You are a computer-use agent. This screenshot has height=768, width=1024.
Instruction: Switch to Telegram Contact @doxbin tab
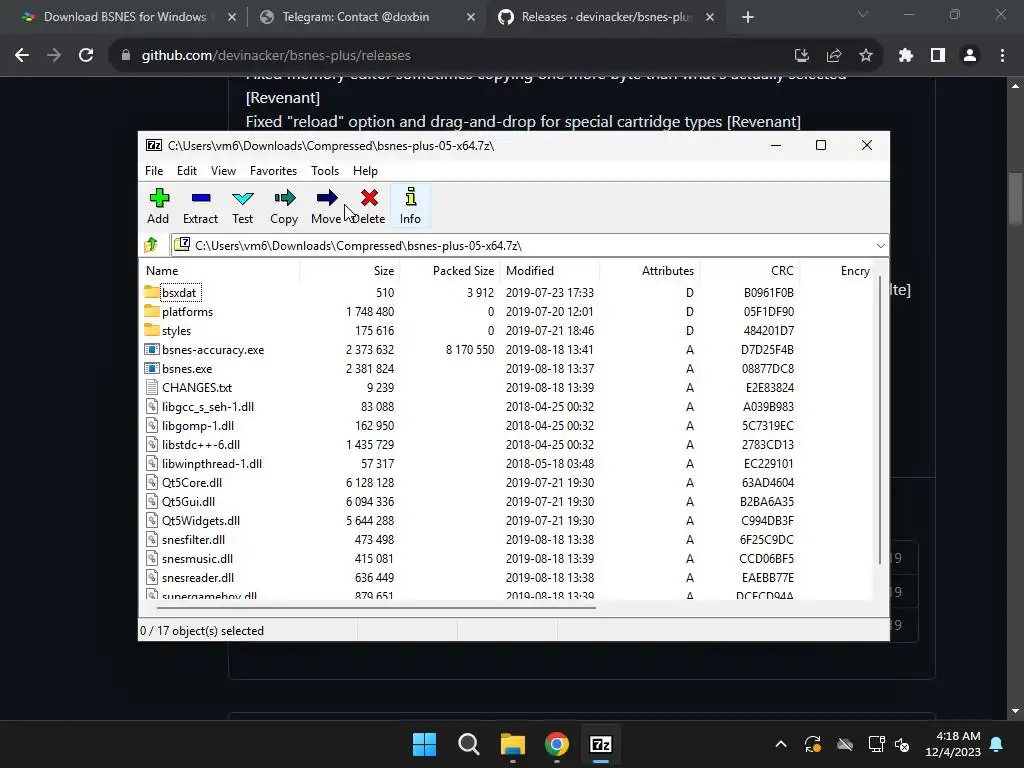click(356, 17)
